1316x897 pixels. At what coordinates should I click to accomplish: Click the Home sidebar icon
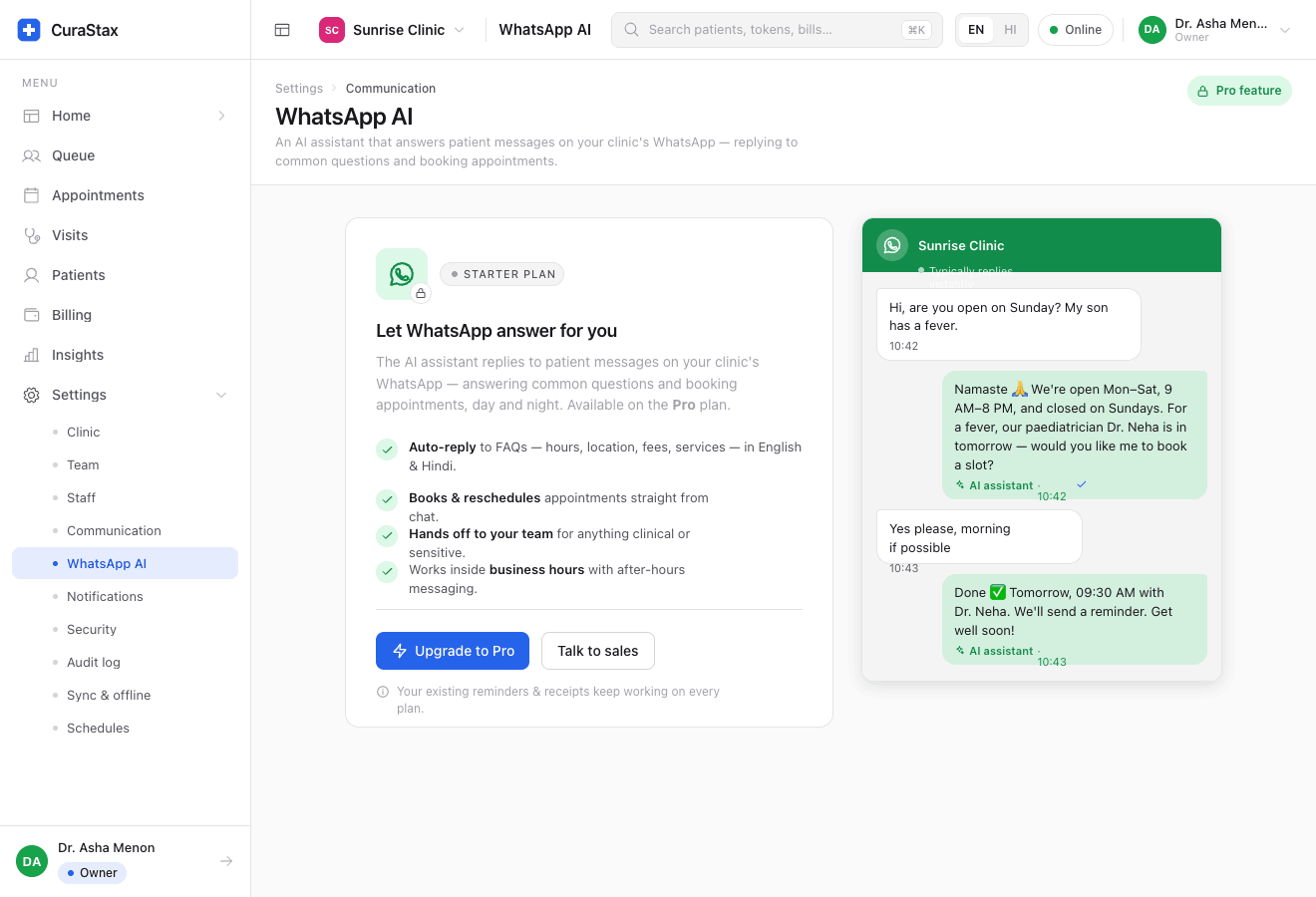[32, 116]
